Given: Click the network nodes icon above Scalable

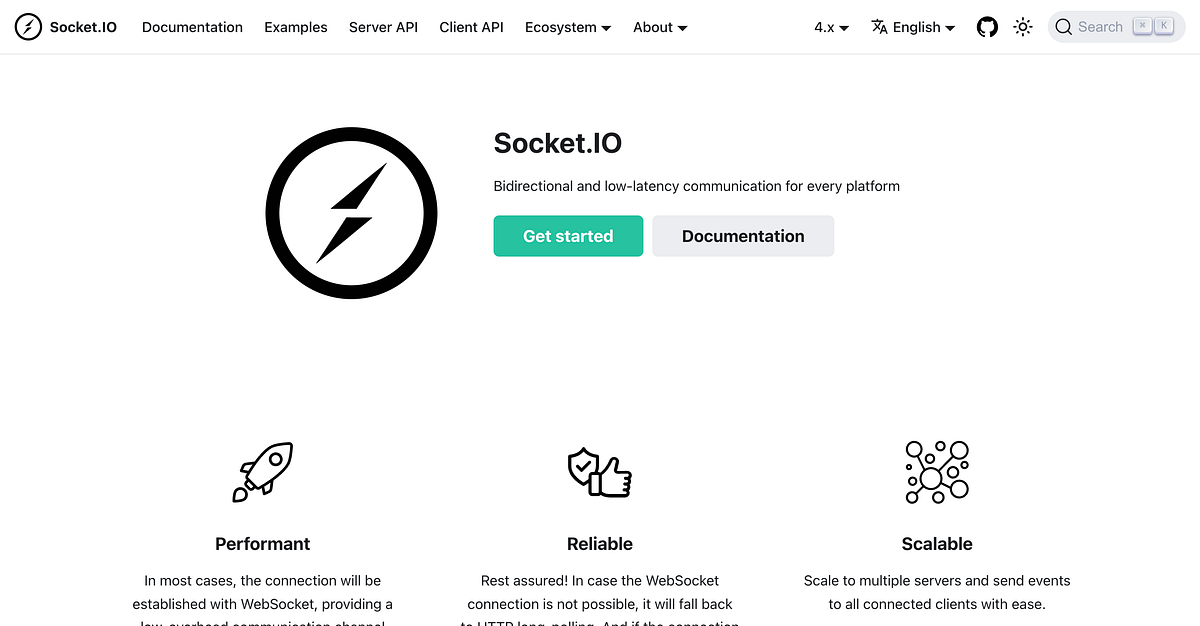Looking at the screenshot, I should tap(937, 471).
